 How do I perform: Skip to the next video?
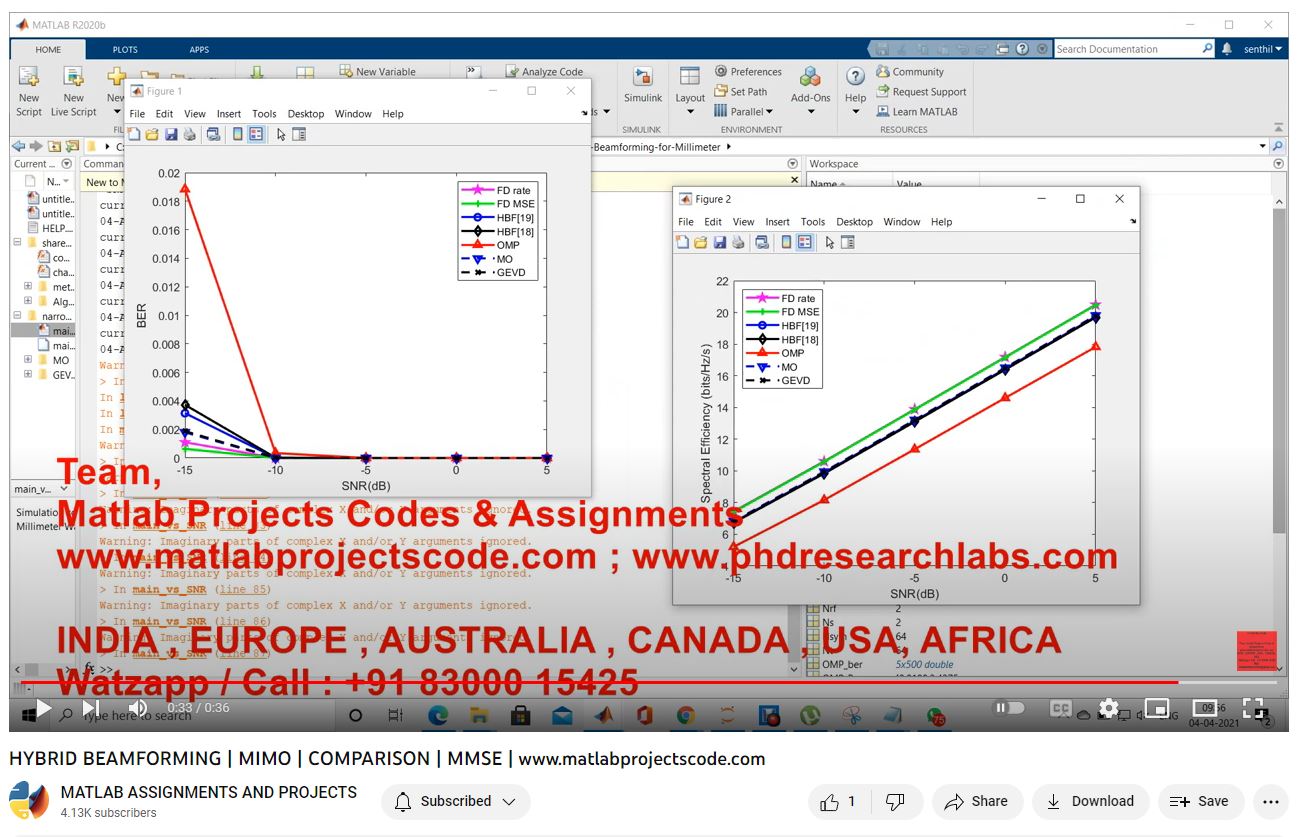tap(91, 708)
